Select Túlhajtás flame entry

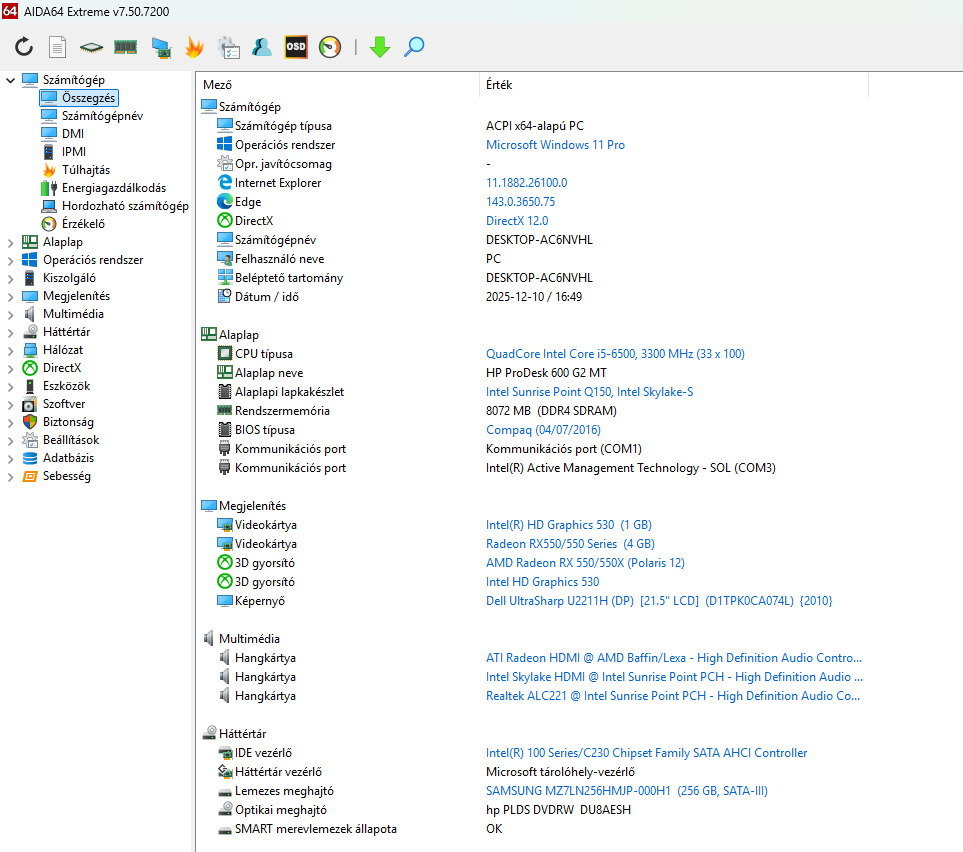85,170
